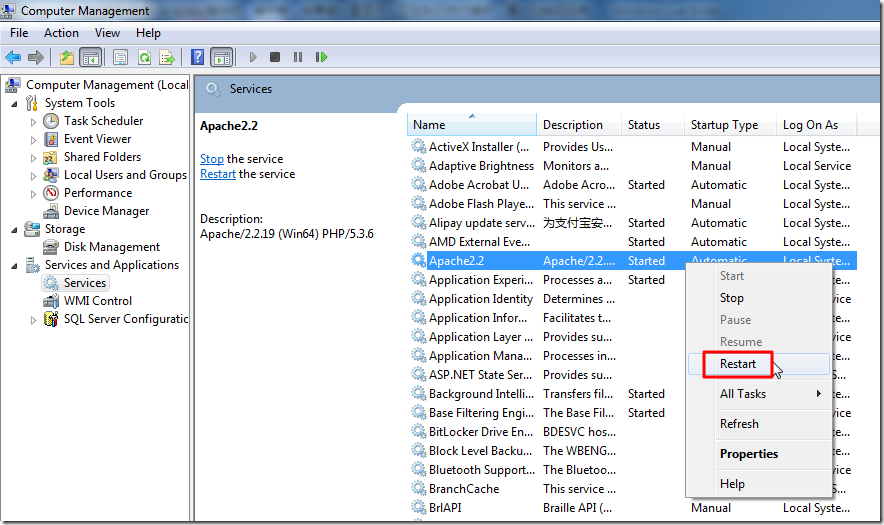
Task: Open the Help menu in menu bar
Action: (148, 33)
